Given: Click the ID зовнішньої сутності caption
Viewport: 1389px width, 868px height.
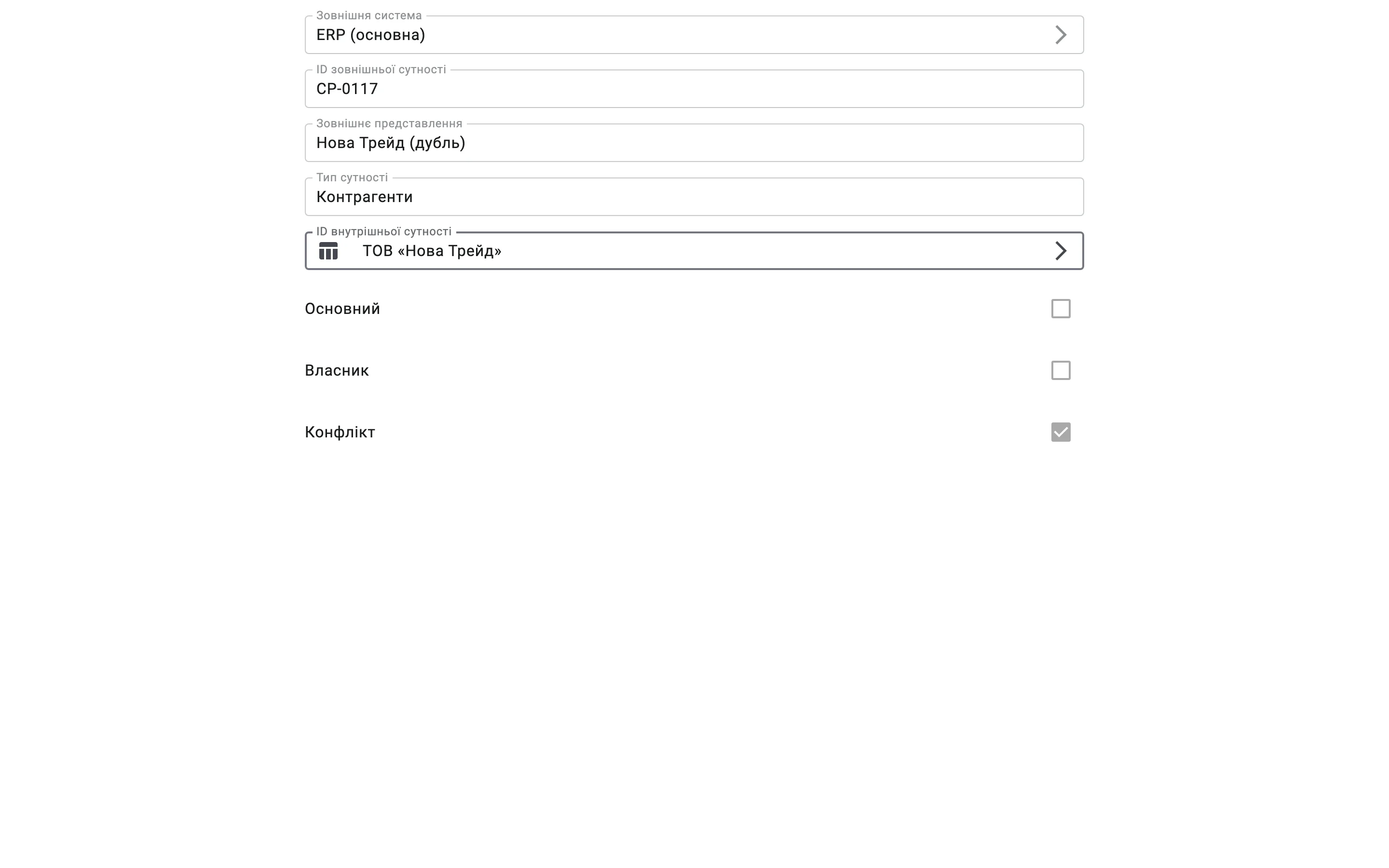Looking at the screenshot, I should (x=381, y=69).
